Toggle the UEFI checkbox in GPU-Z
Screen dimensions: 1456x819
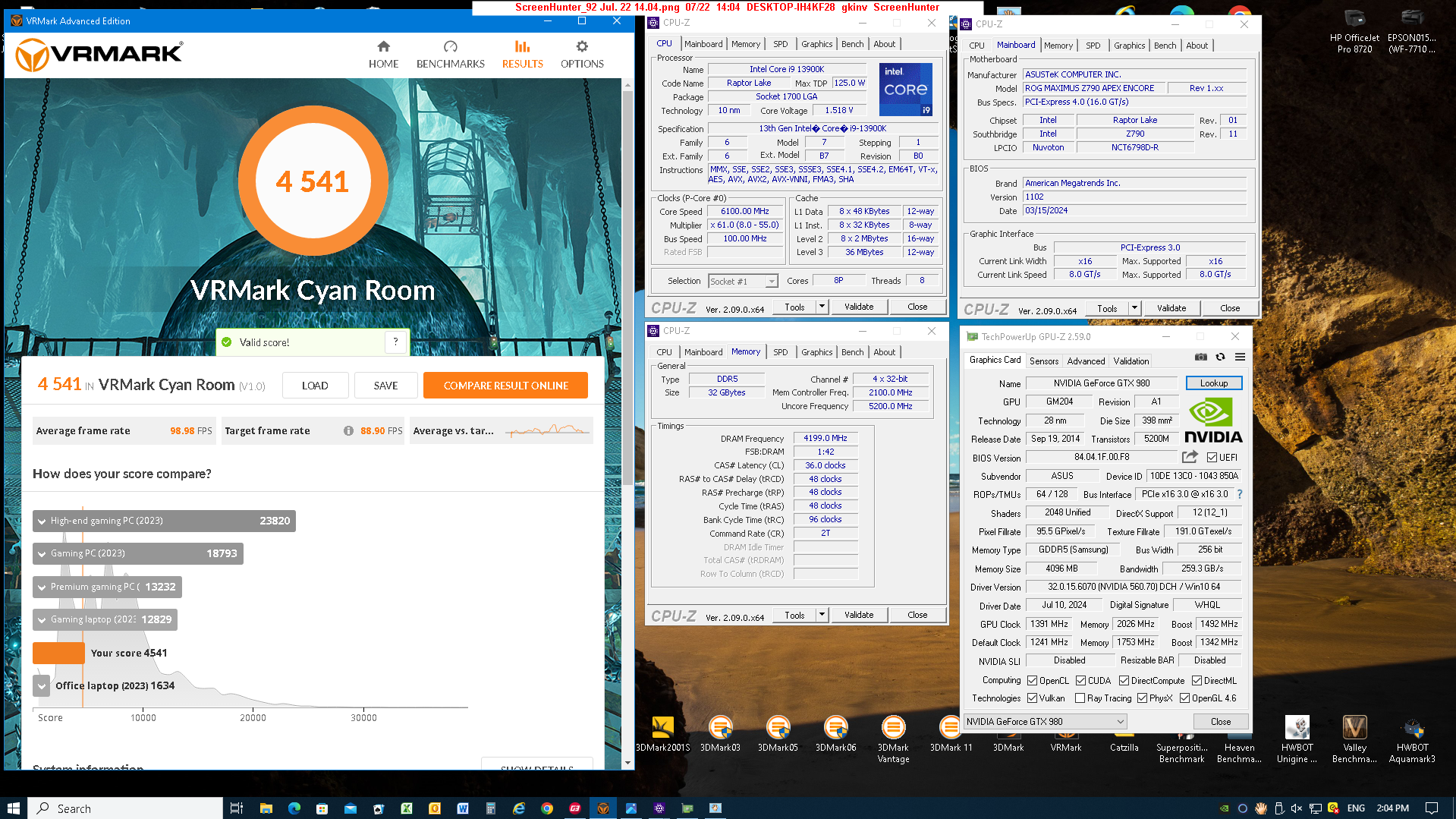(x=1212, y=457)
